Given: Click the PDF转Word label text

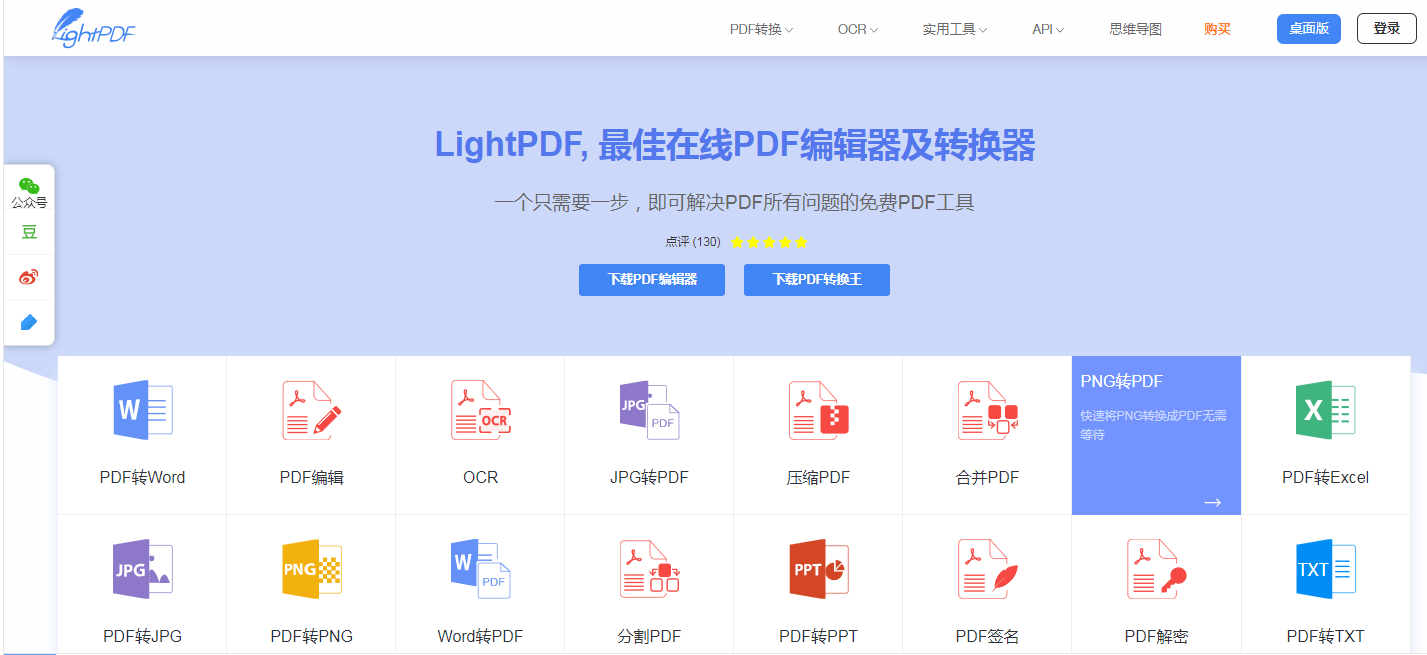Looking at the screenshot, I should point(142,477).
